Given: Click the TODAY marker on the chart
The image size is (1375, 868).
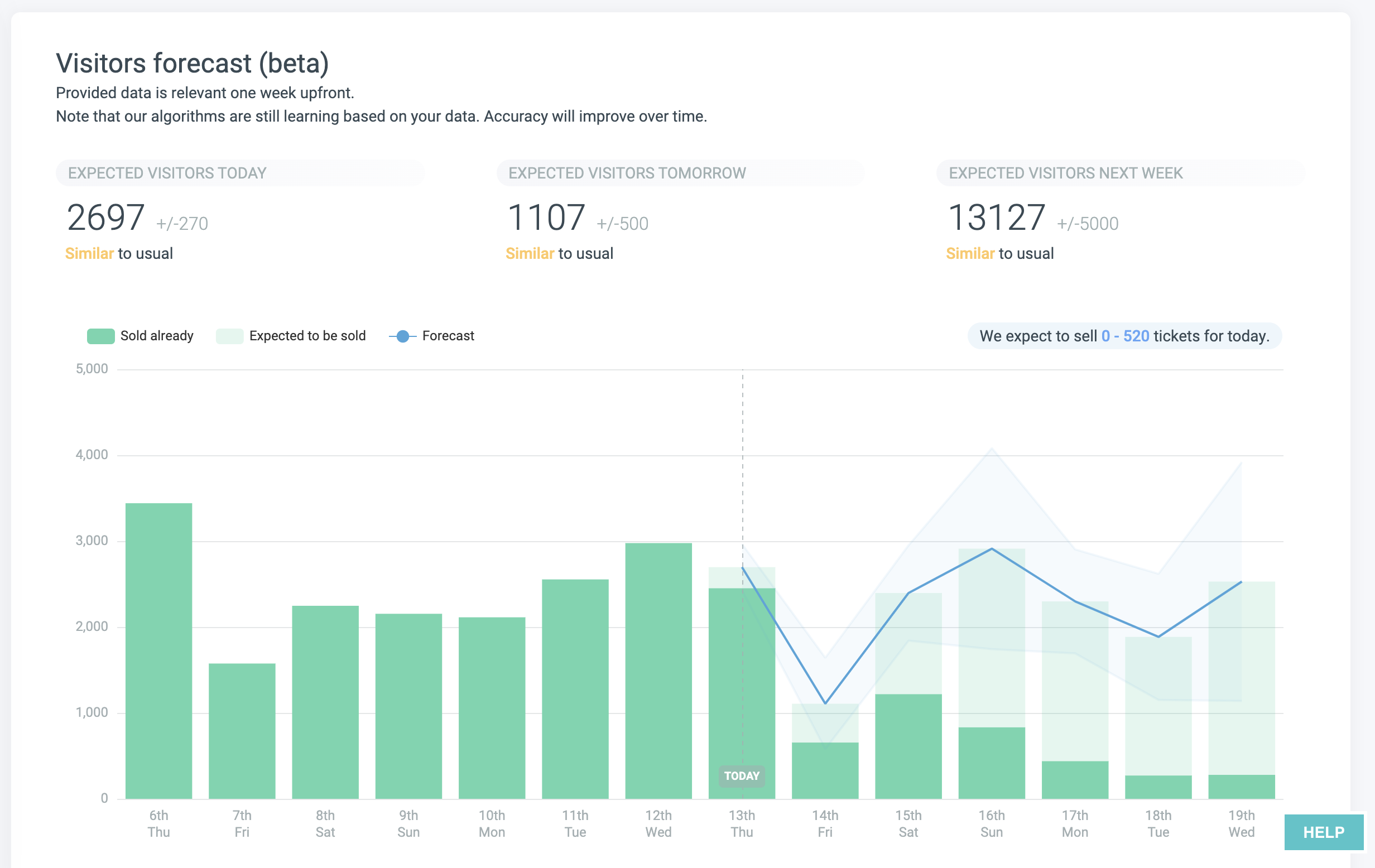Looking at the screenshot, I should [741, 776].
